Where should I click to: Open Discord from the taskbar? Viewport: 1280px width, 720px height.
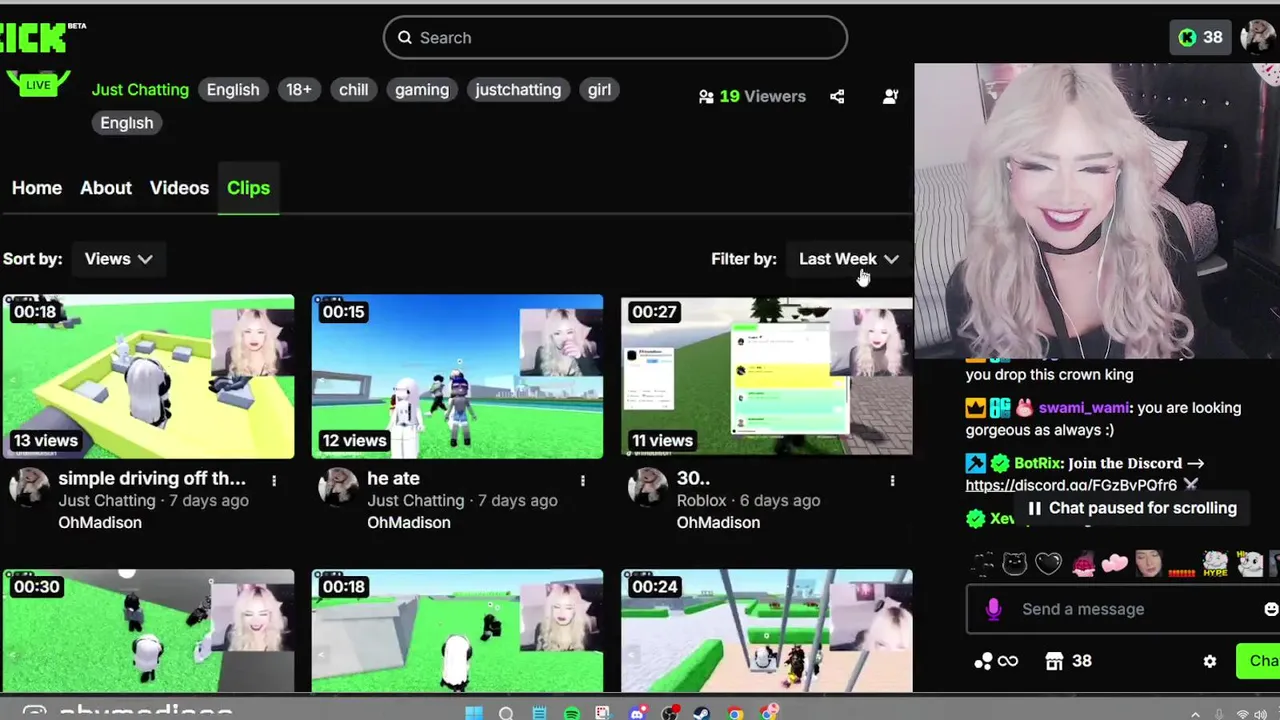point(637,713)
